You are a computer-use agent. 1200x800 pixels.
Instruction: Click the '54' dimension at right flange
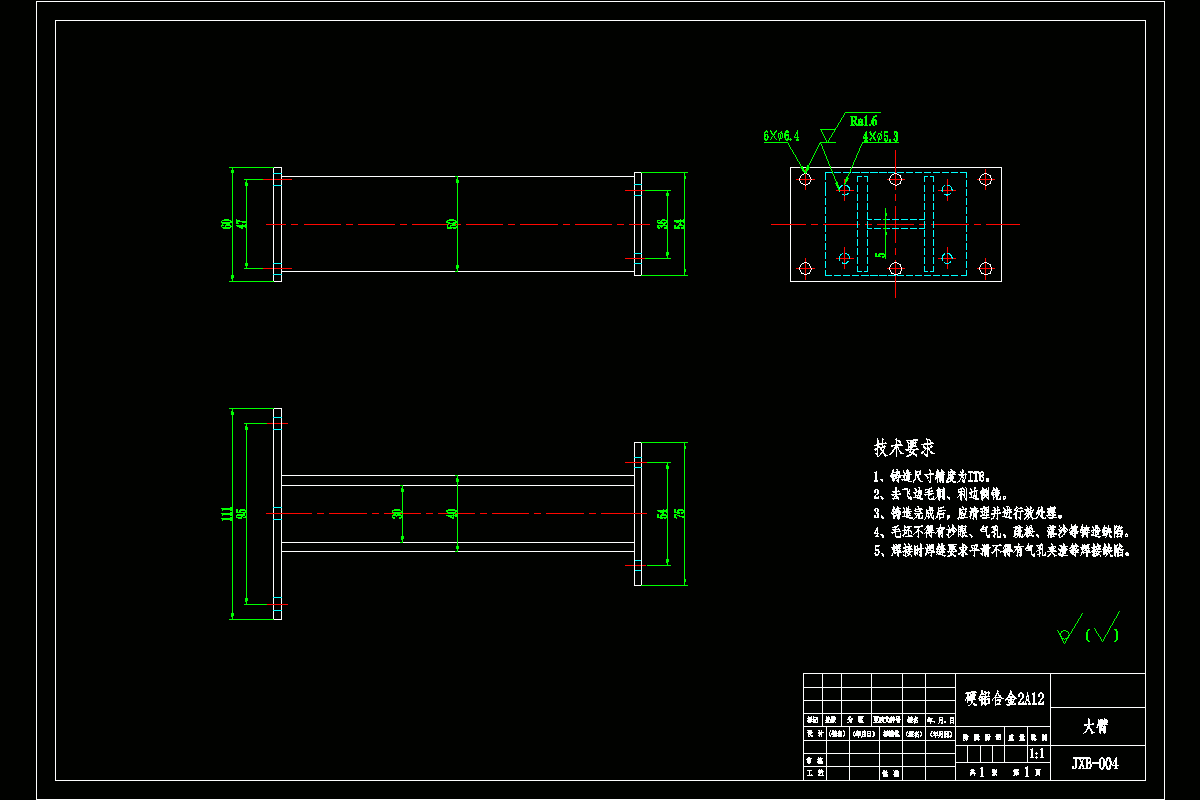coord(679,224)
